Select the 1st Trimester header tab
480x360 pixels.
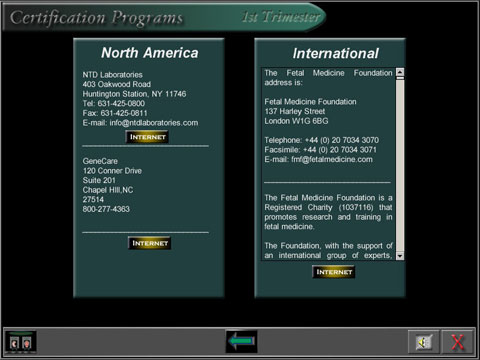coord(281,17)
